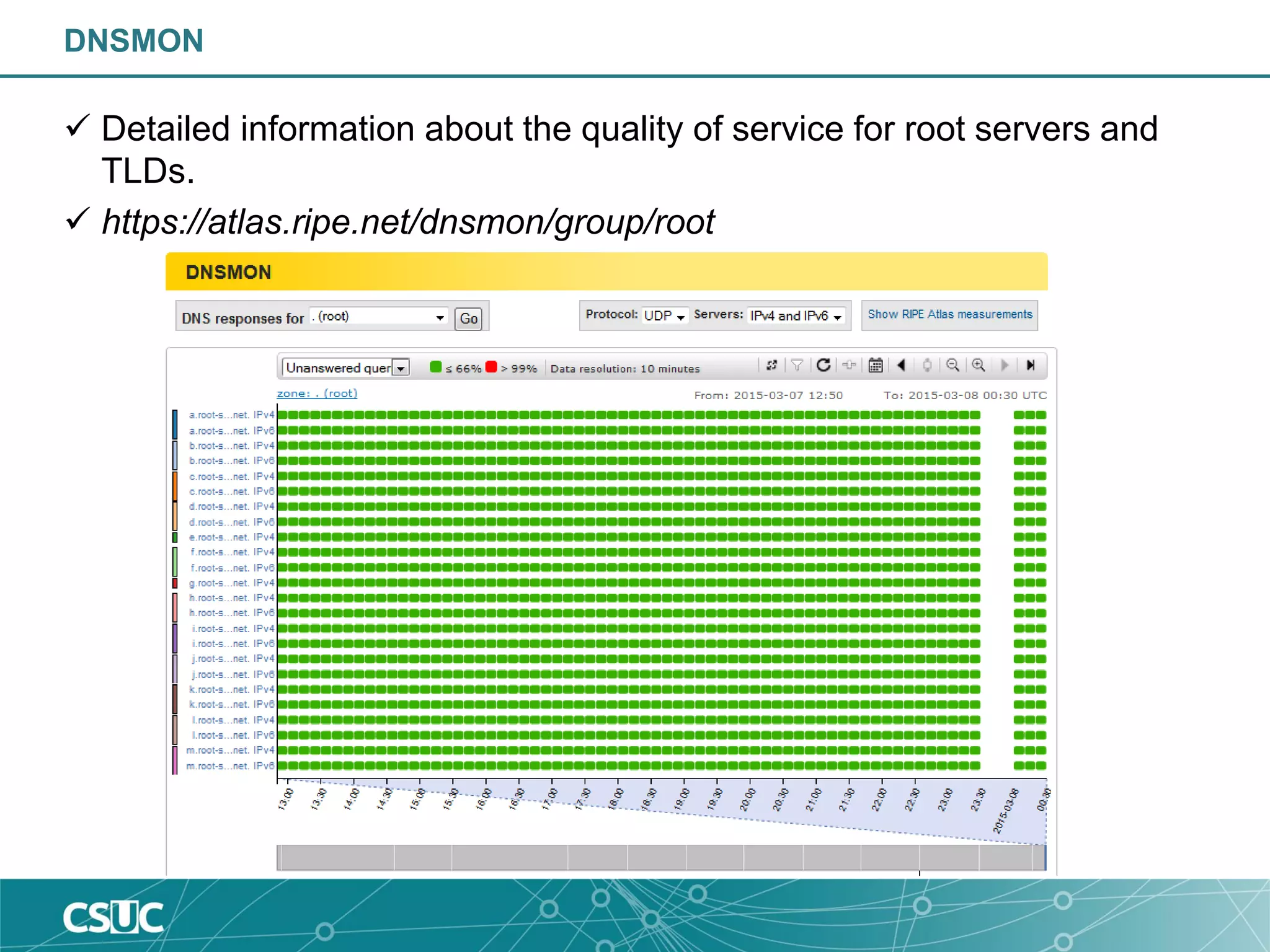
Task: Select the c.root-s...net. IPv6 row label
Action: (231, 491)
